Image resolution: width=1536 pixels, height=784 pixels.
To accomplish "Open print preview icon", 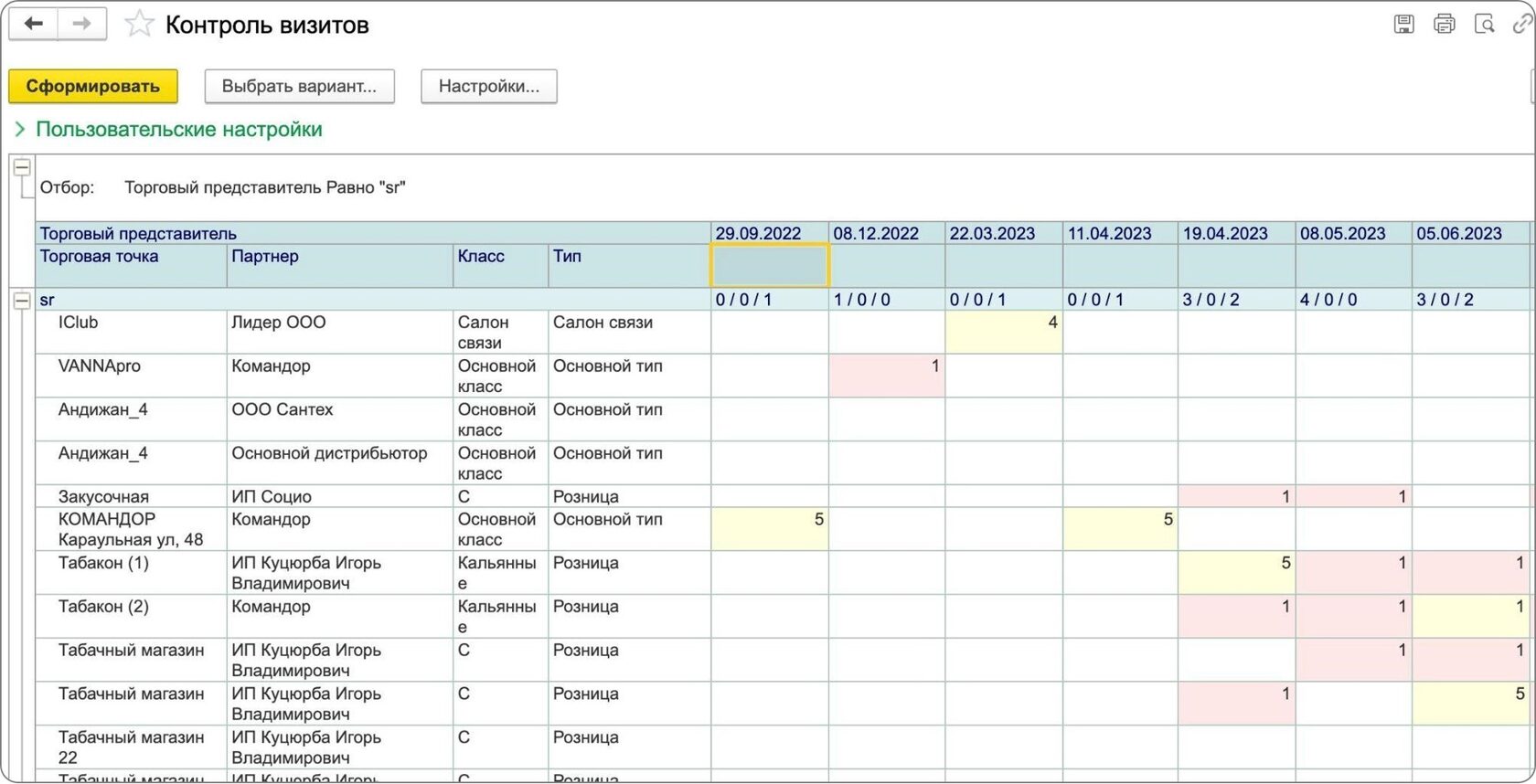I will 1484,25.
